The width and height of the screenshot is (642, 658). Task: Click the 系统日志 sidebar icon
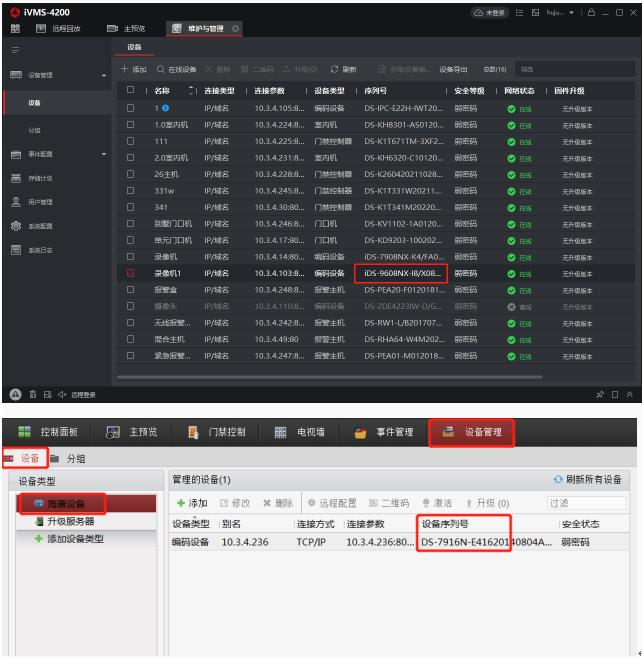coord(16,250)
